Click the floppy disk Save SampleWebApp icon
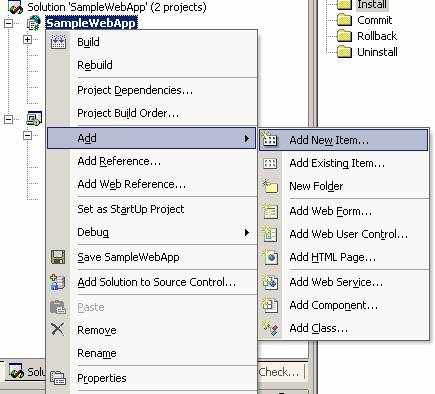 [58, 257]
